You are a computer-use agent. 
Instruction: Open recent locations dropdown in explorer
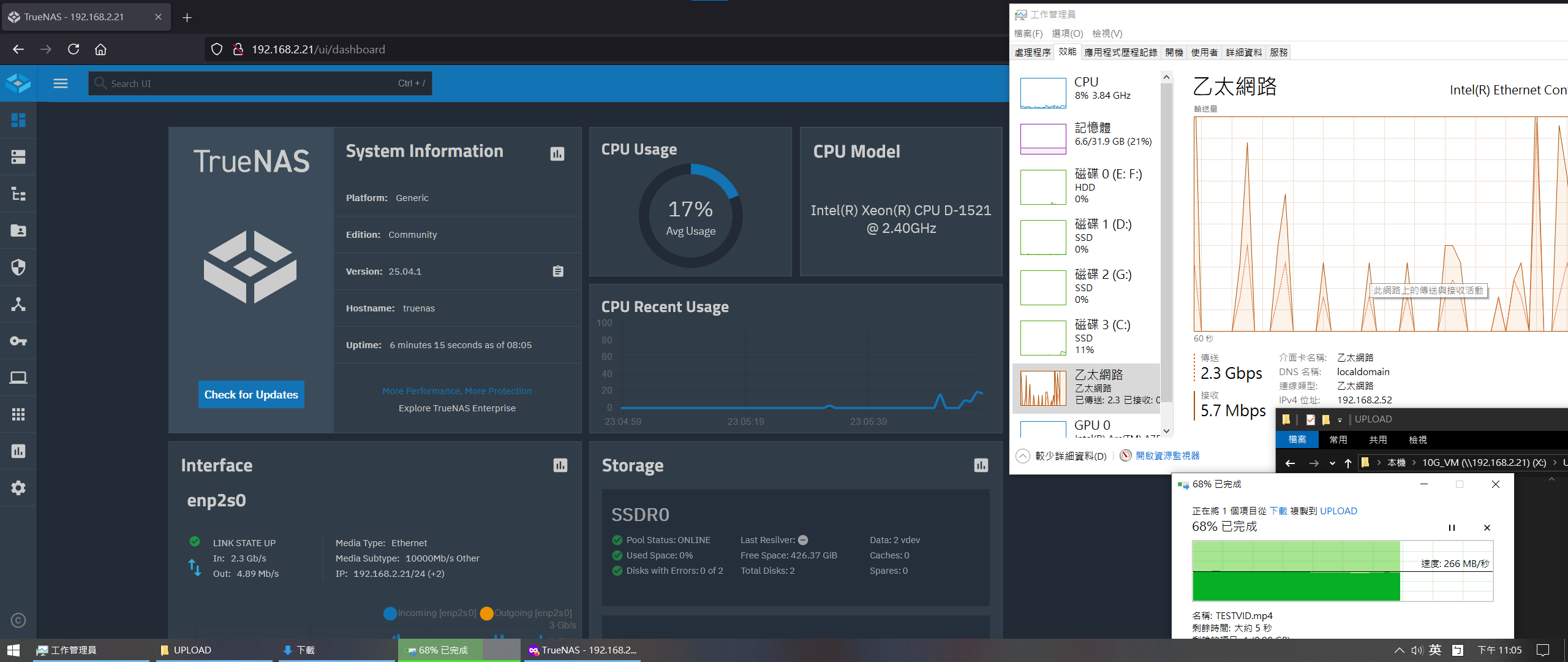coord(1332,463)
